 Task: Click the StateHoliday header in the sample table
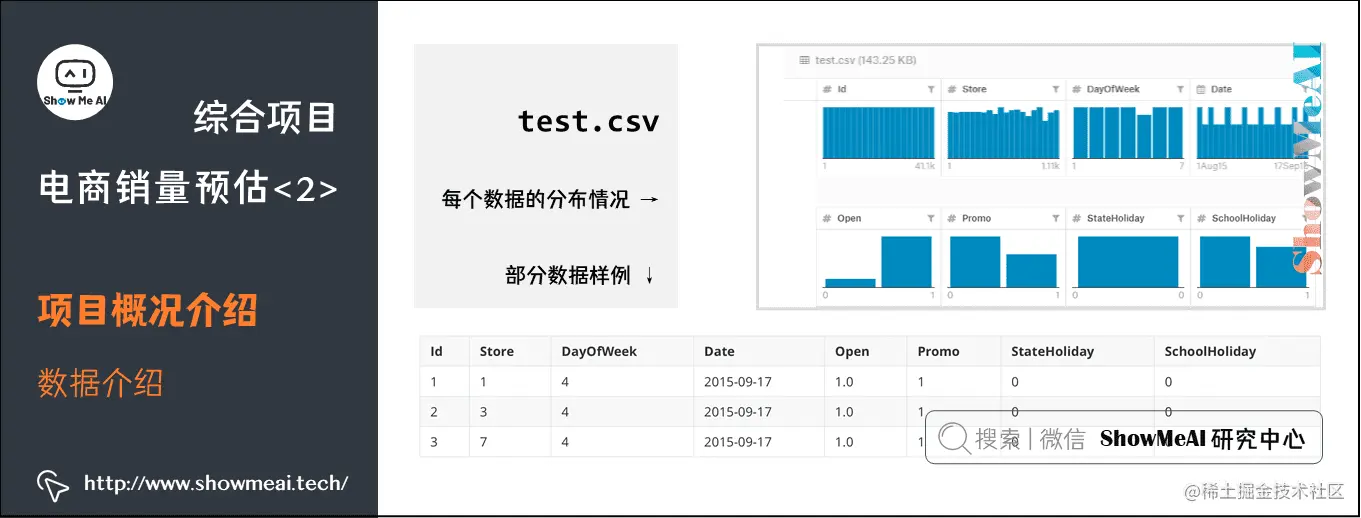tap(1052, 352)
